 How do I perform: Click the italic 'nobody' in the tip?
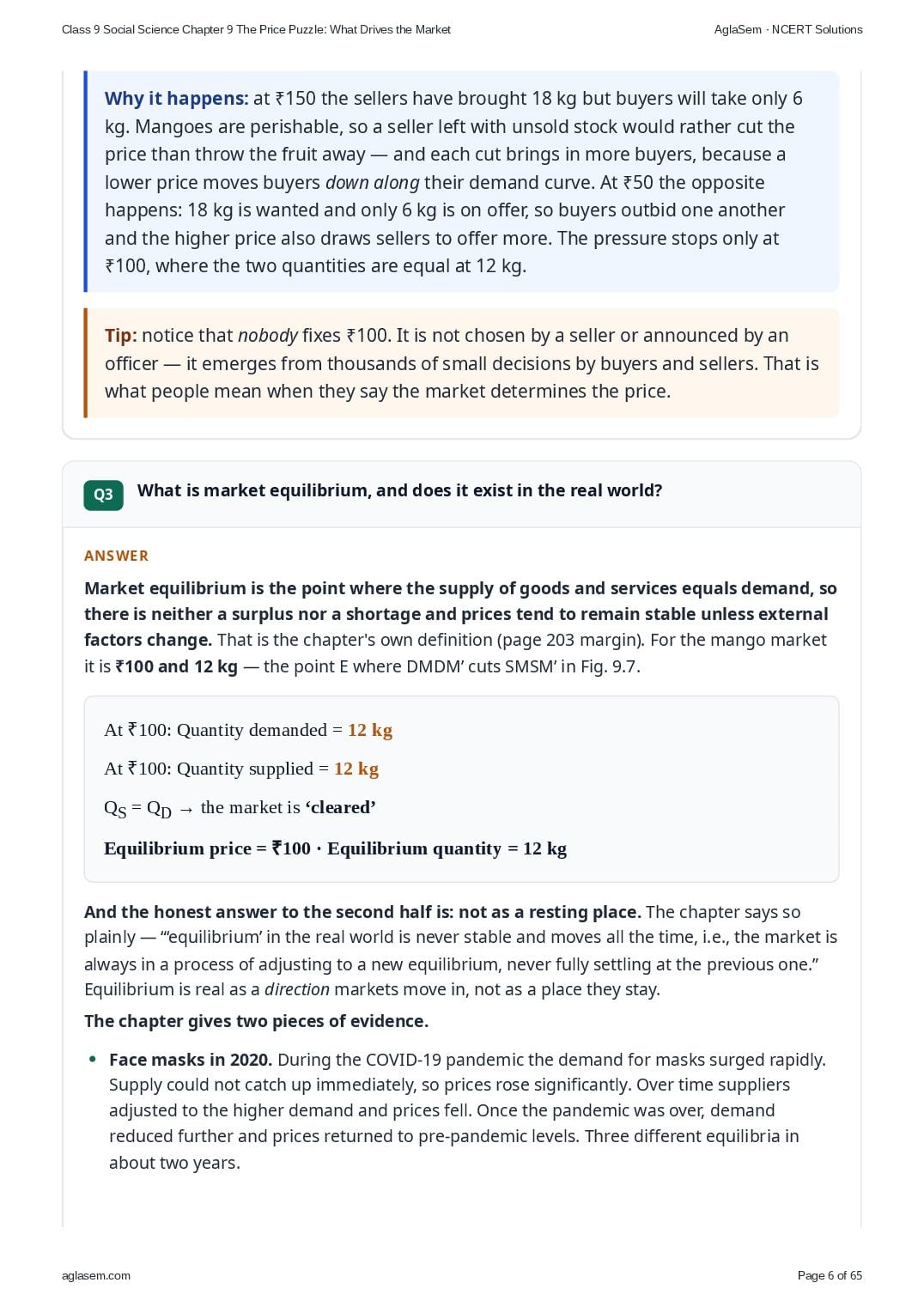tap(268, 335)
